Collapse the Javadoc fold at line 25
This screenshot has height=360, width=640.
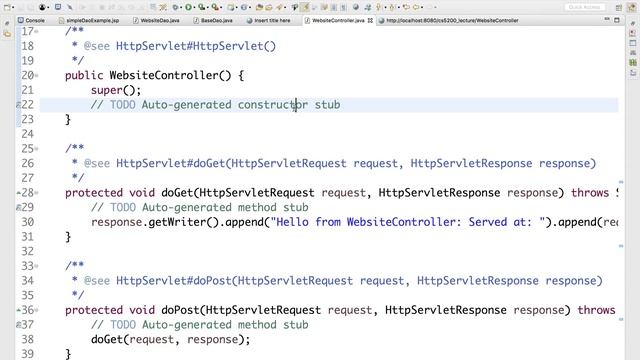click(36, 149)
